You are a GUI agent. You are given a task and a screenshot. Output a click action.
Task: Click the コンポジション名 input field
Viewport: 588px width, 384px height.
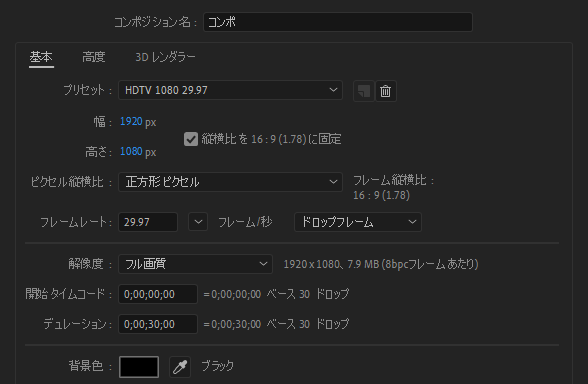pos(338,22)
